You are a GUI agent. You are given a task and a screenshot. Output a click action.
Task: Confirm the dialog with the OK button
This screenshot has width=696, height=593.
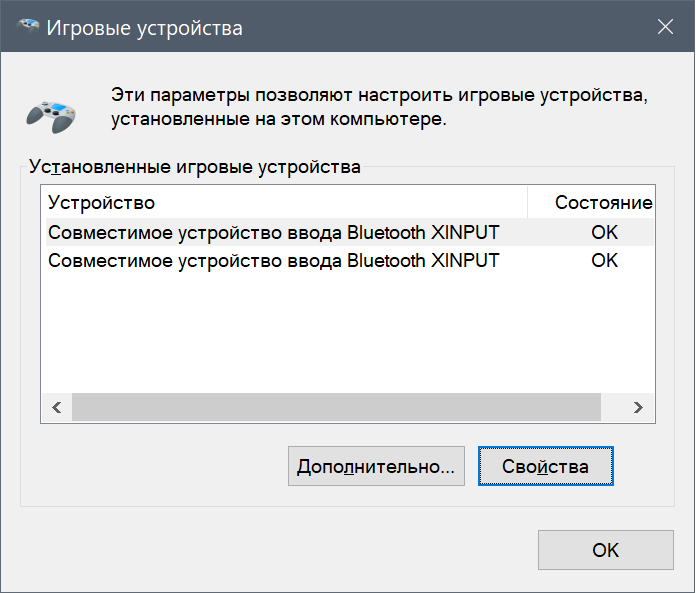click(605, 550)
